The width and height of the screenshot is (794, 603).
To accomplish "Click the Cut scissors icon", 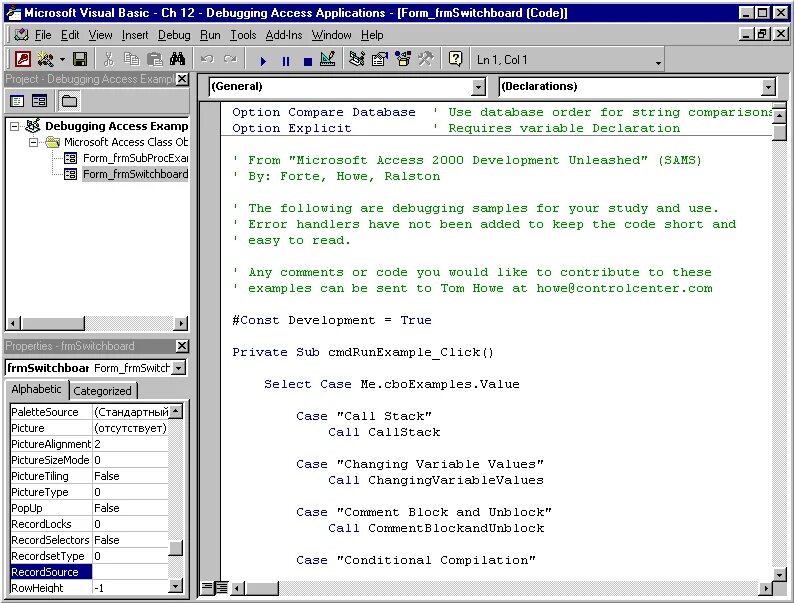I will tap(108, 59).
